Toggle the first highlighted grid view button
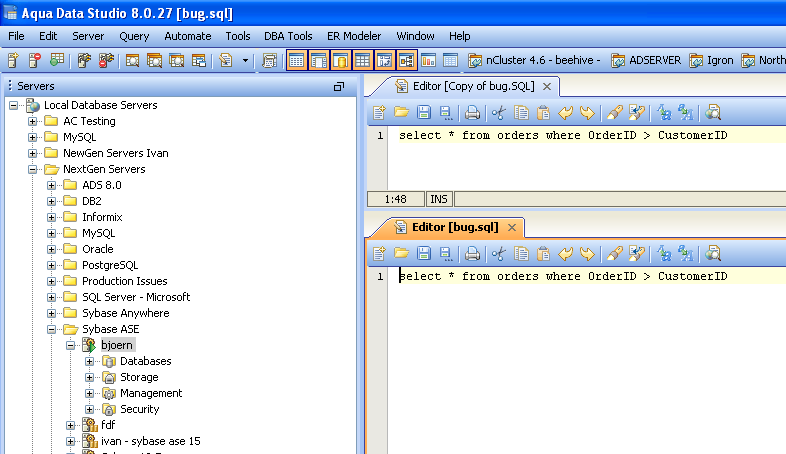 [x=296, y=61]
